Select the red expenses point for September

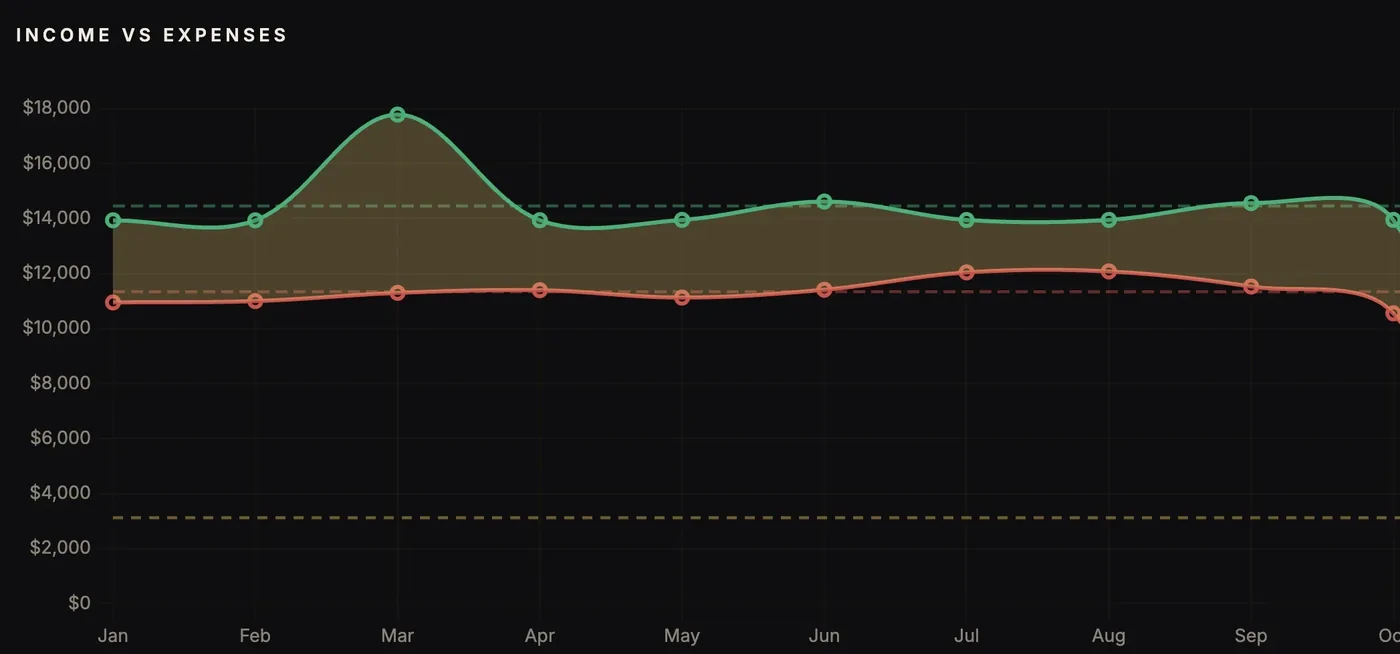point(1251,287)
